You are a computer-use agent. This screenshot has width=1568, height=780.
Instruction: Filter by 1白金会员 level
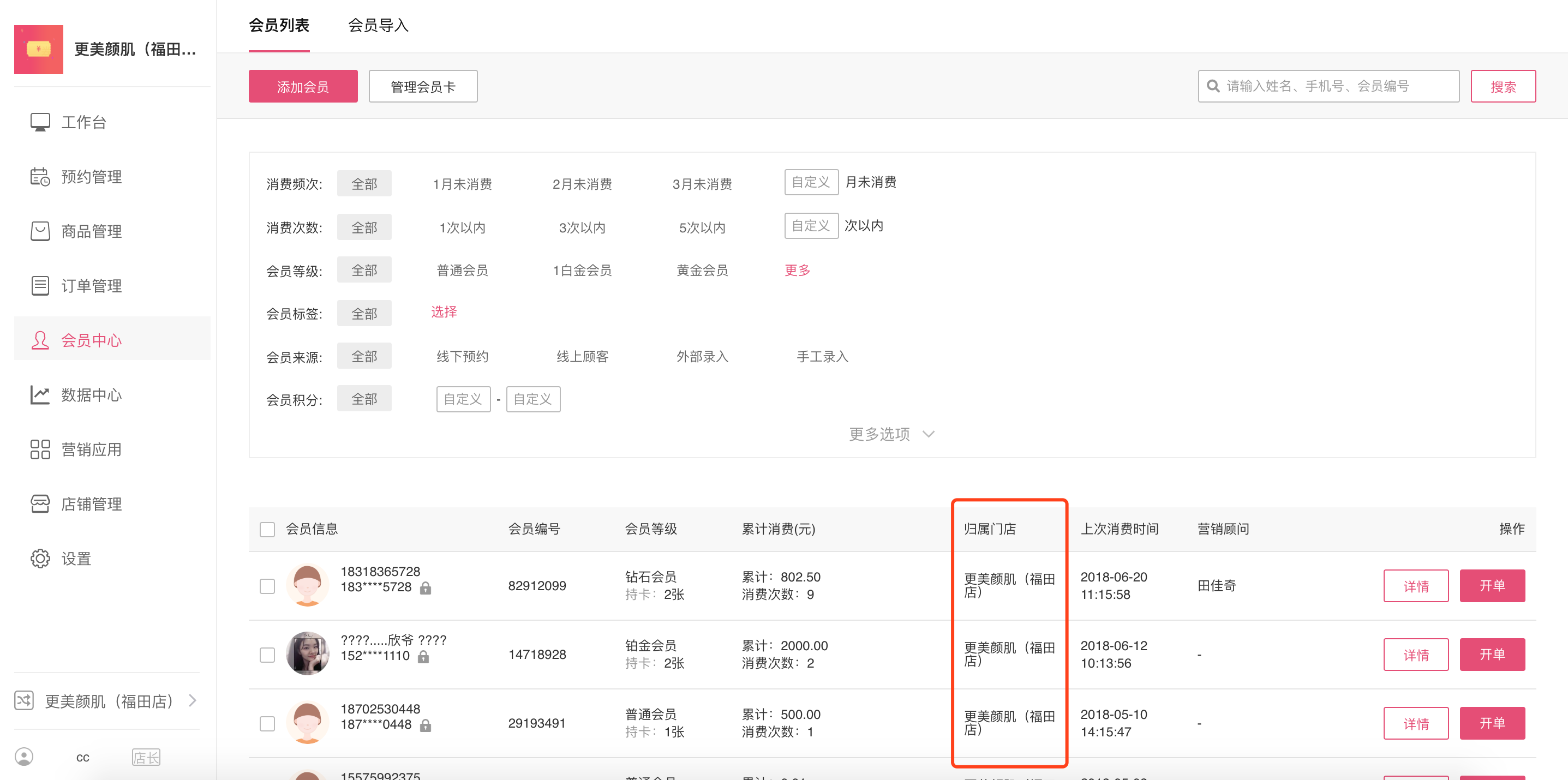point(583,270)
